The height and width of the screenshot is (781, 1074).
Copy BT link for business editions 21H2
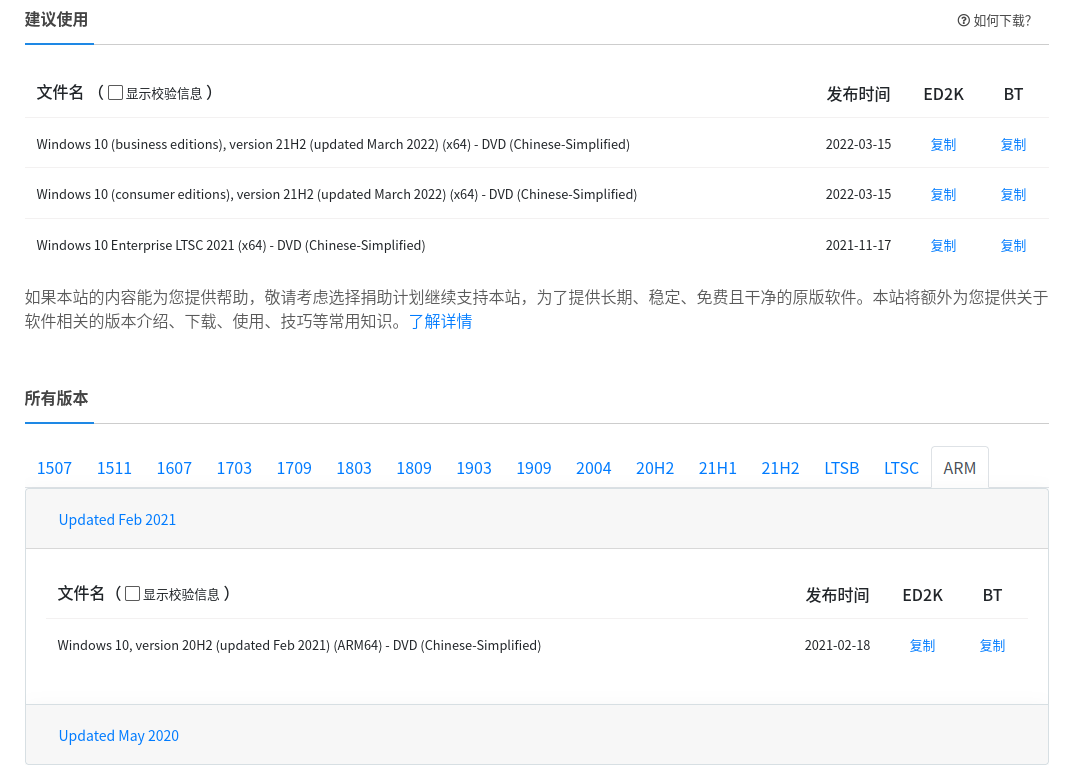(1013, 145)
